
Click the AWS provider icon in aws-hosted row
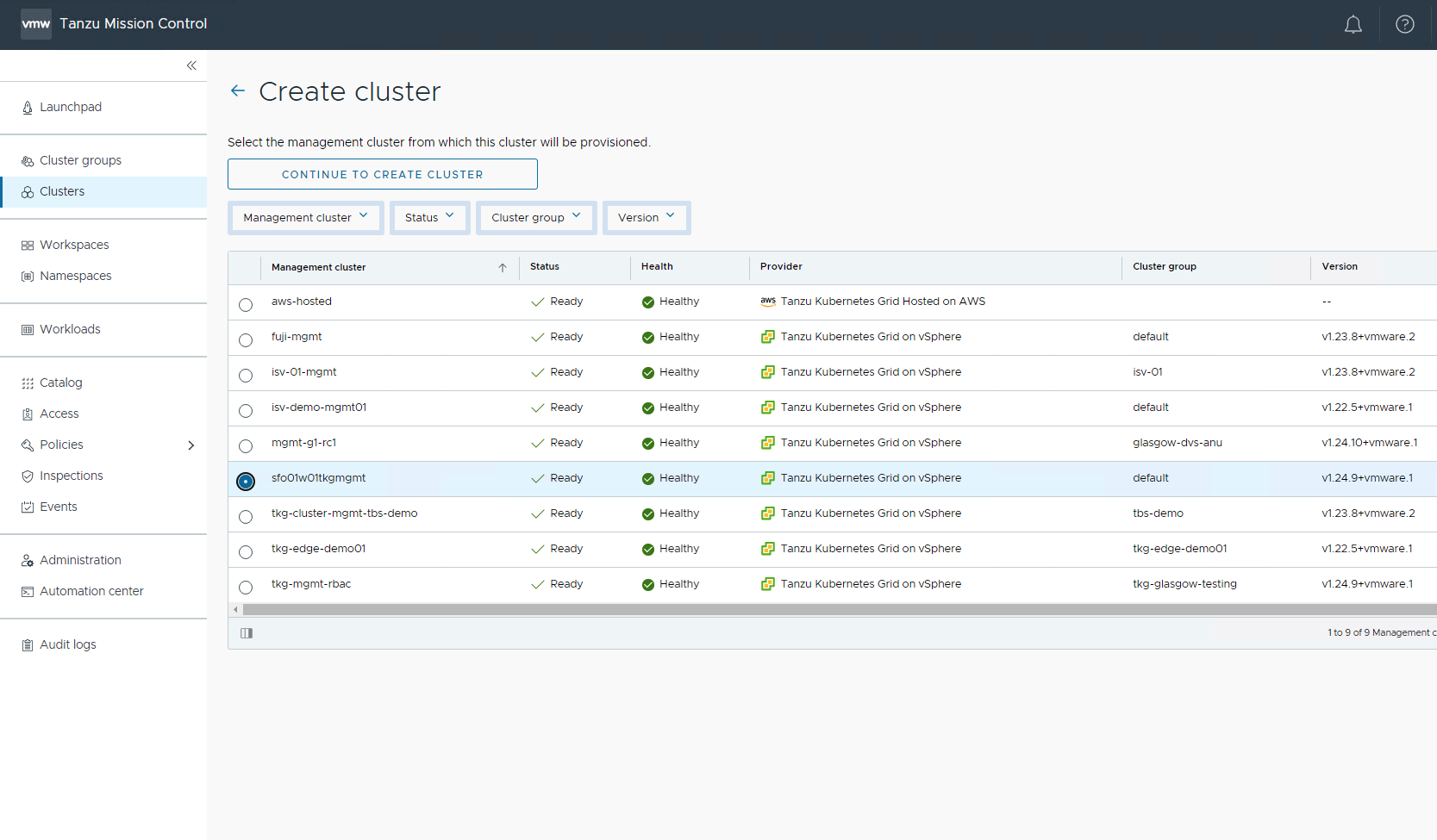(x=768, y=302)
